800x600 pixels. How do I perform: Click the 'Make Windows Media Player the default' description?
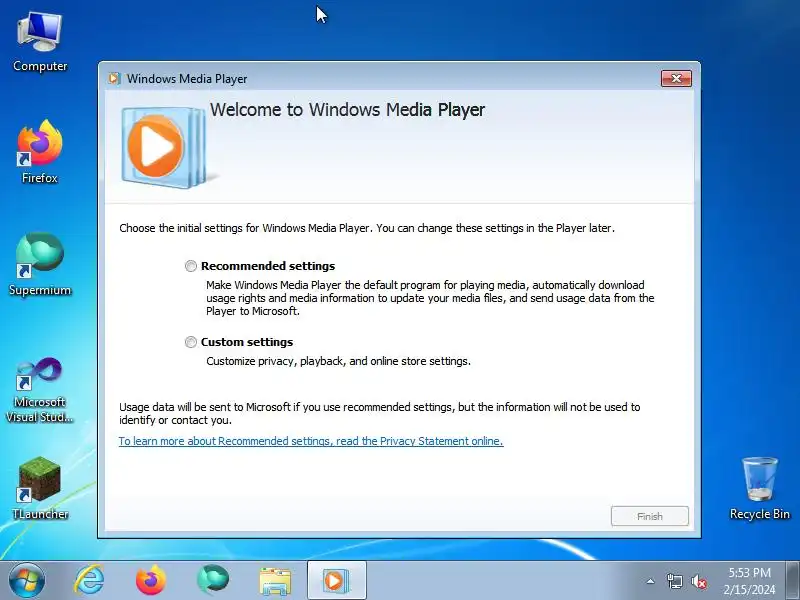(x=430, y=298)
